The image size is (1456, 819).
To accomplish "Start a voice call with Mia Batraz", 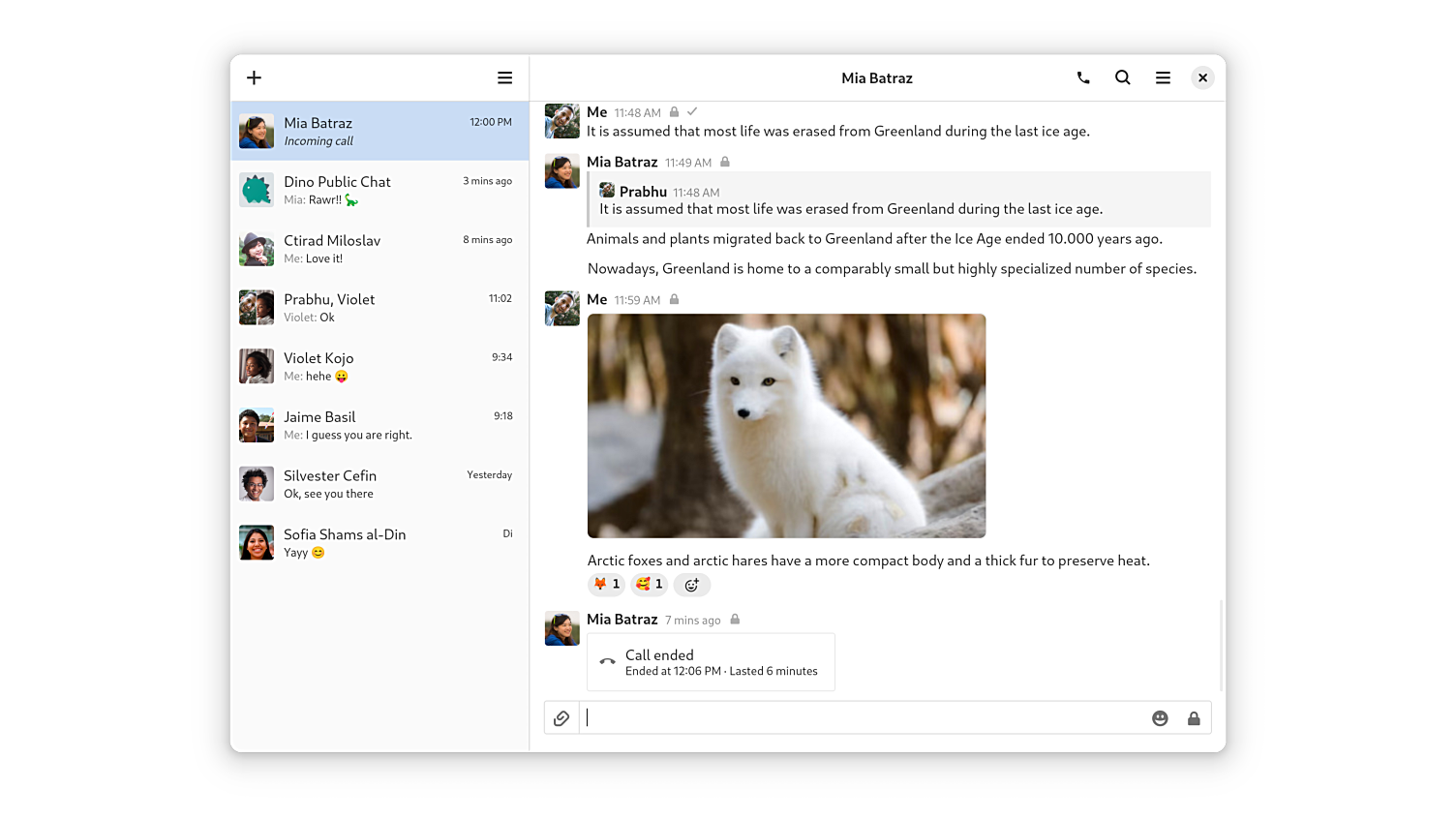I will [x=1083, y=78].
